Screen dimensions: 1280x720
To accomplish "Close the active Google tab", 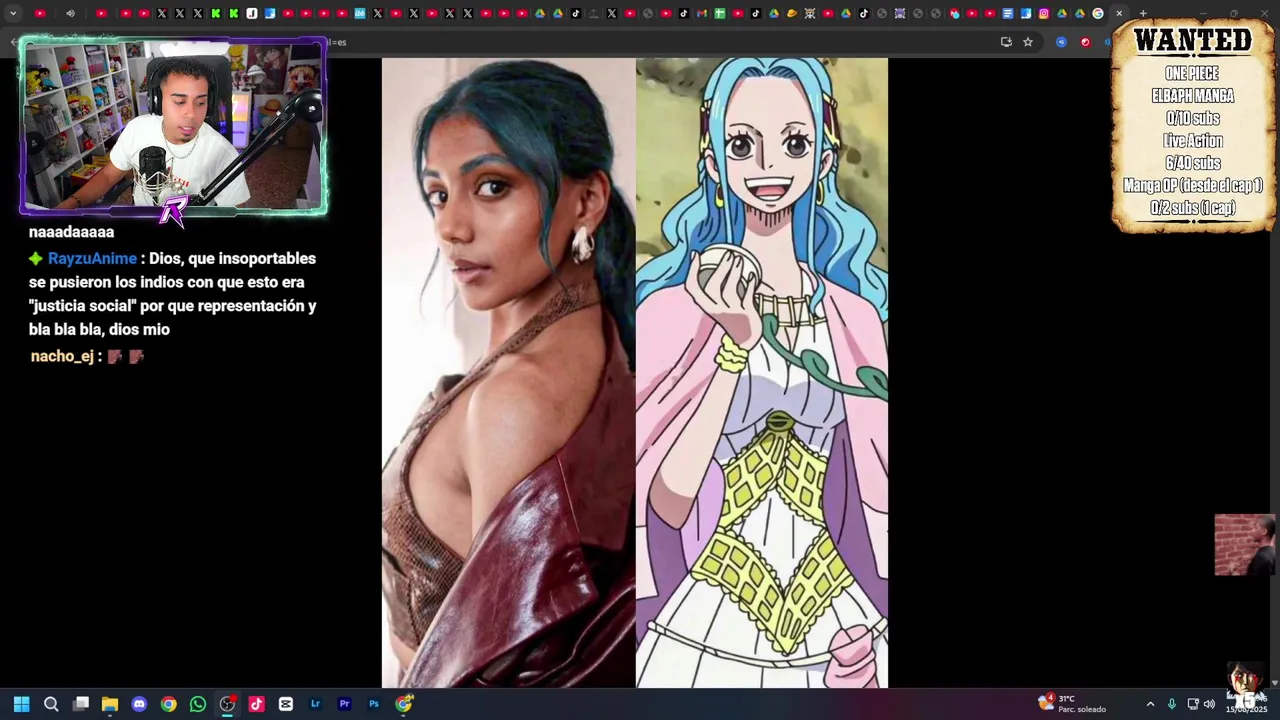I will (x=1119, y=13).
